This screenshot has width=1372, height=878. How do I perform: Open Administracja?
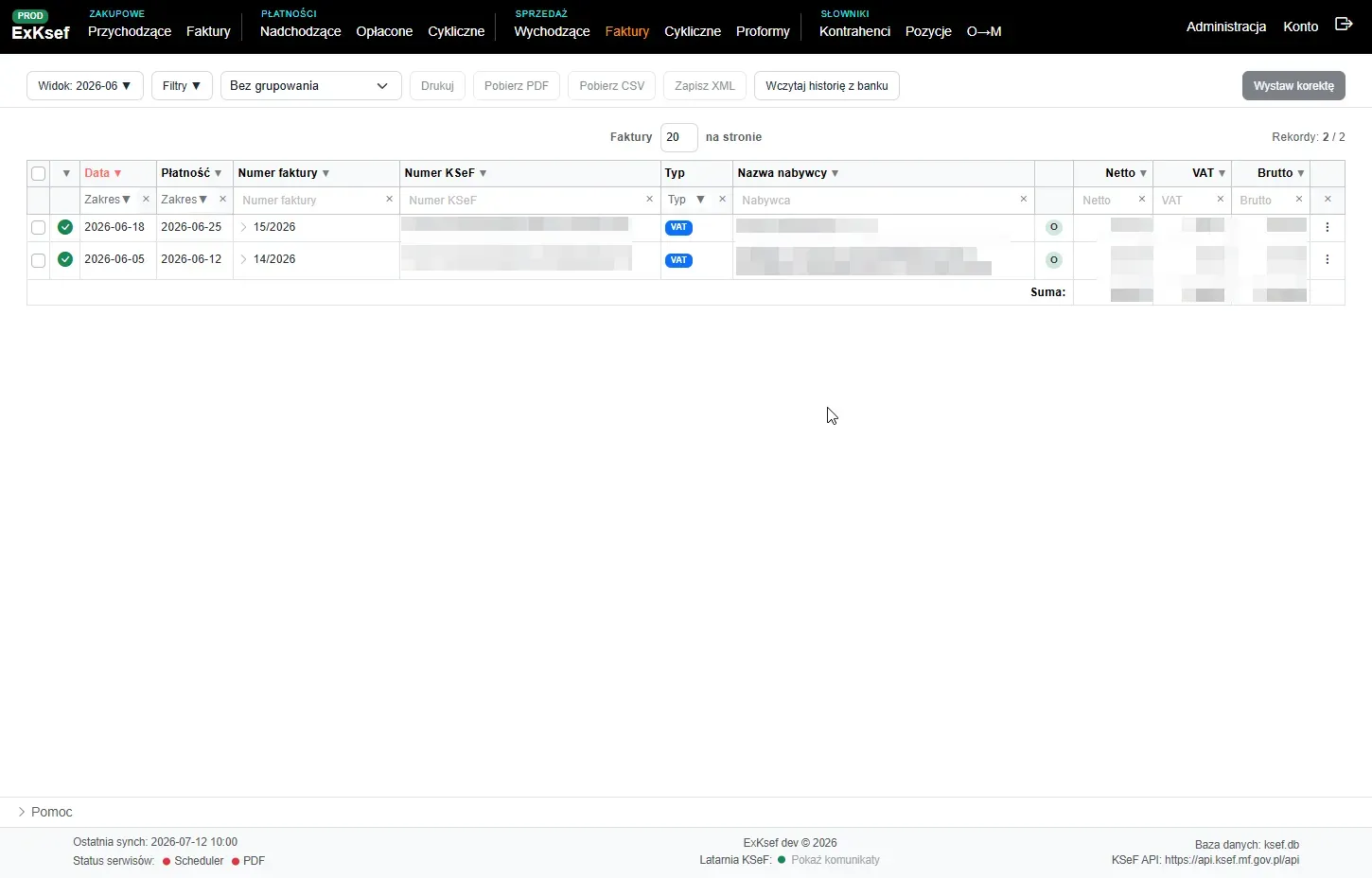click(1226, 26)
